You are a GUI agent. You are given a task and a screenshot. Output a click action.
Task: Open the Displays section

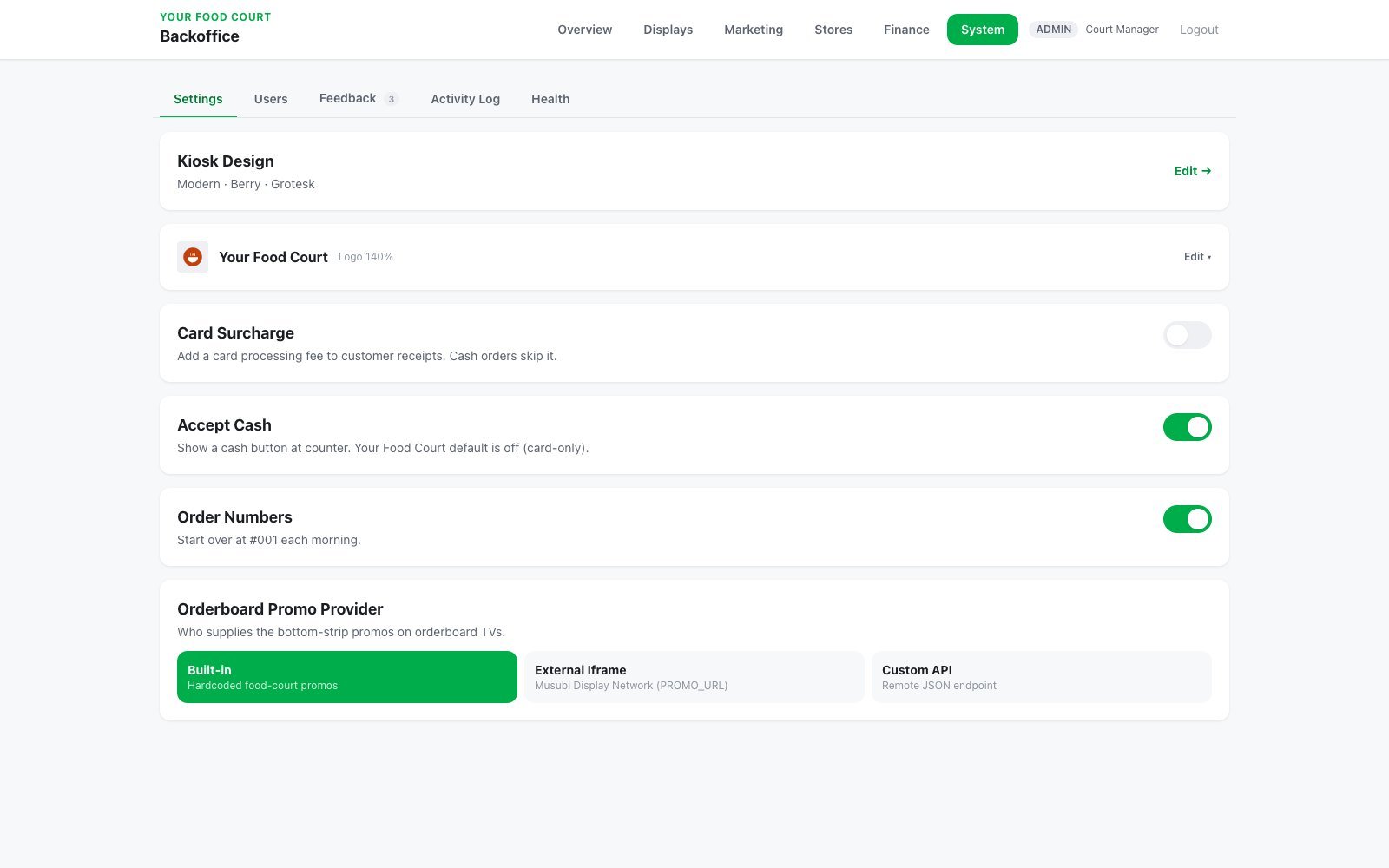(x=668, y=30)
